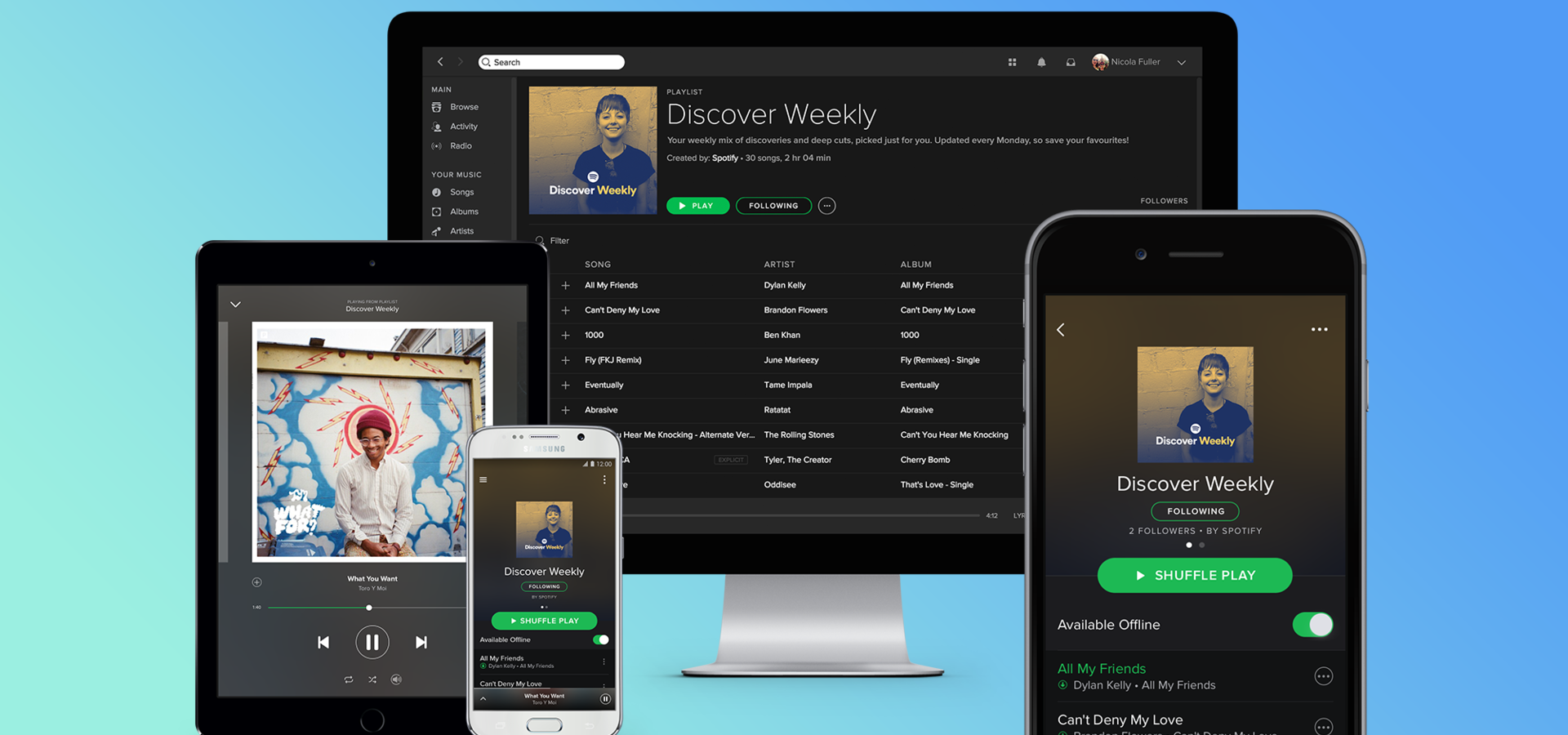Screen dimensions: 1568x735
Task: Pause from Samsung phone mini player
Action: [605, 699]
